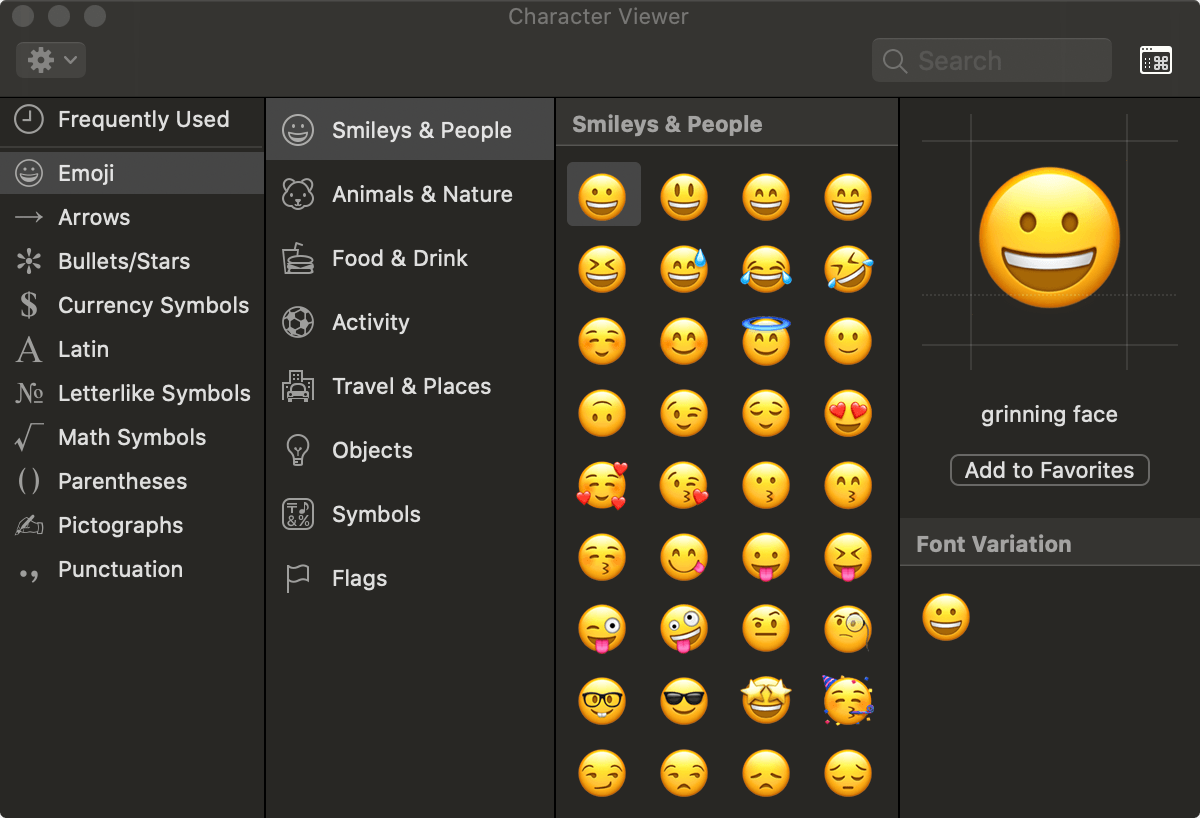
Task: Toggle the compact Character Viewer window icon
Action: 1155,61
